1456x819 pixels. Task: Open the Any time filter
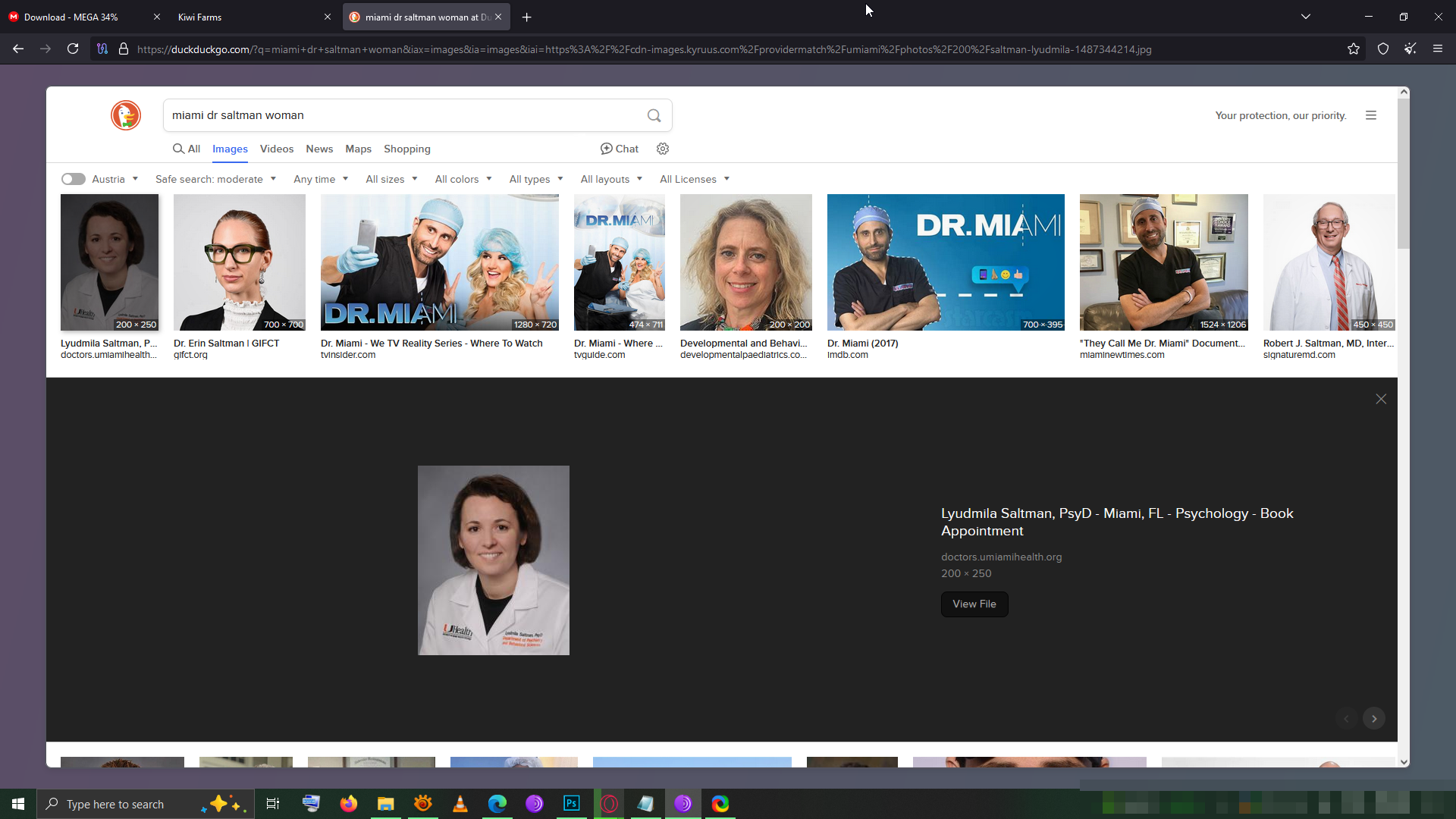click(321, 179)
